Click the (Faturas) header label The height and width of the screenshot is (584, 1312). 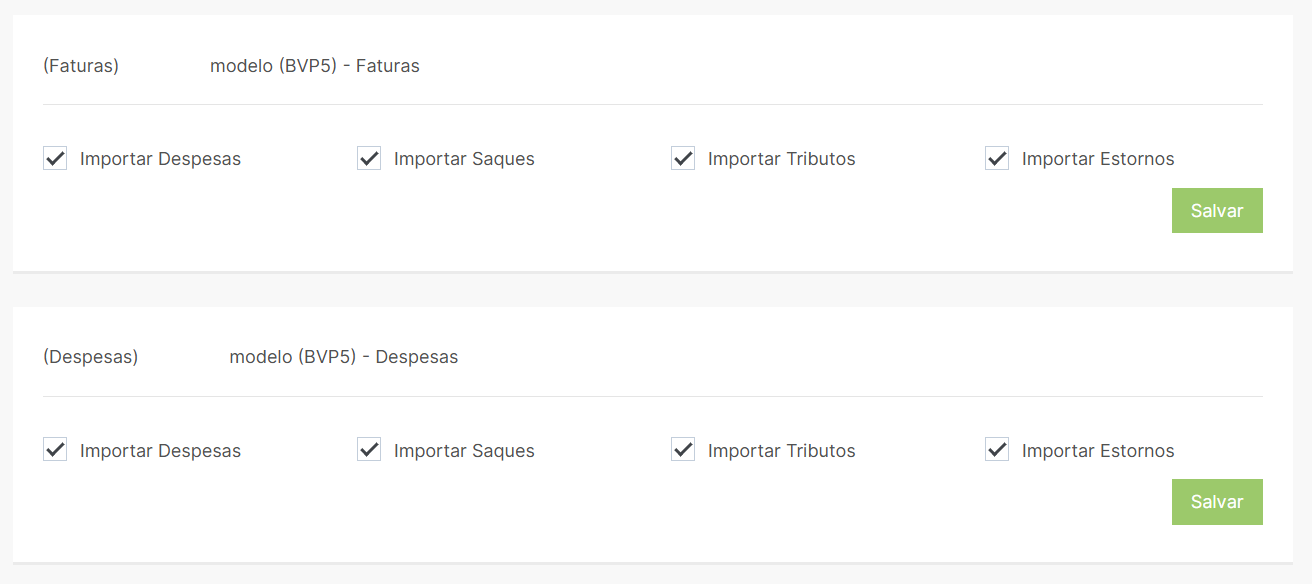click(81, 66)
